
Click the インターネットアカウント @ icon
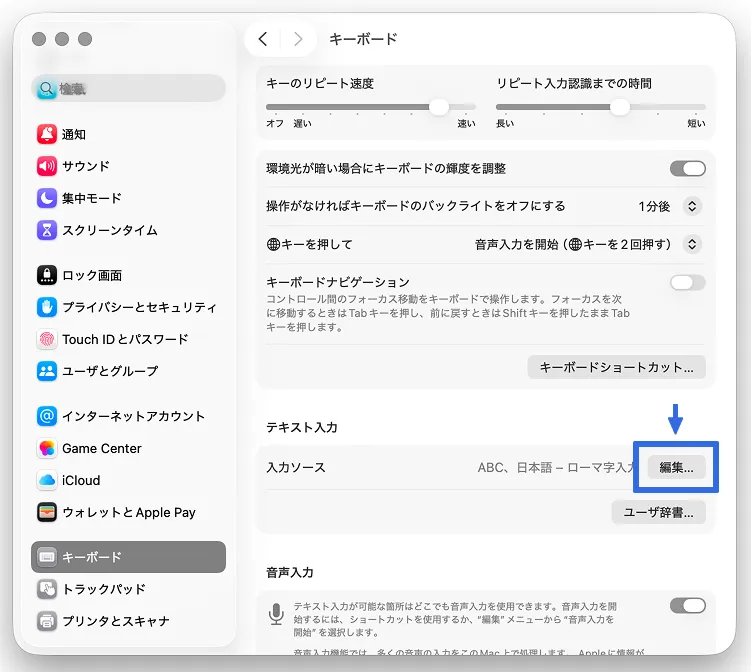[47, 416]
